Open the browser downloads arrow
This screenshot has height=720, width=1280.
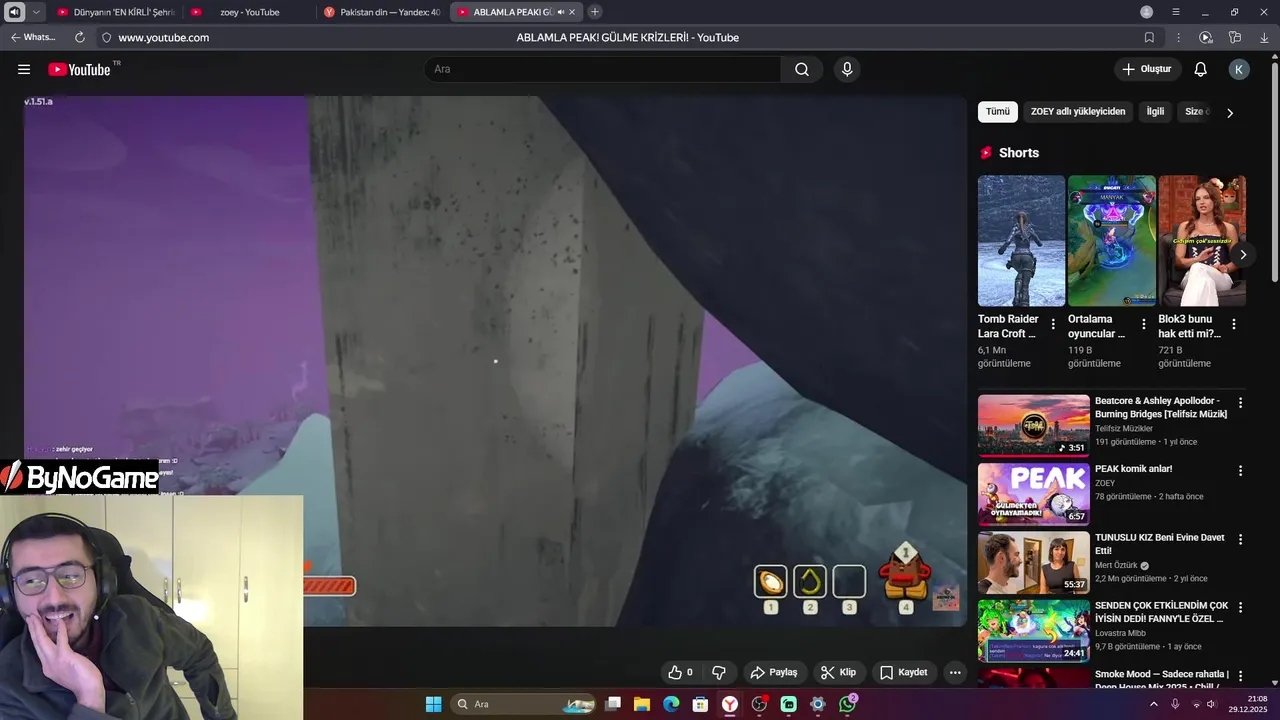[x=1264, y=37]
